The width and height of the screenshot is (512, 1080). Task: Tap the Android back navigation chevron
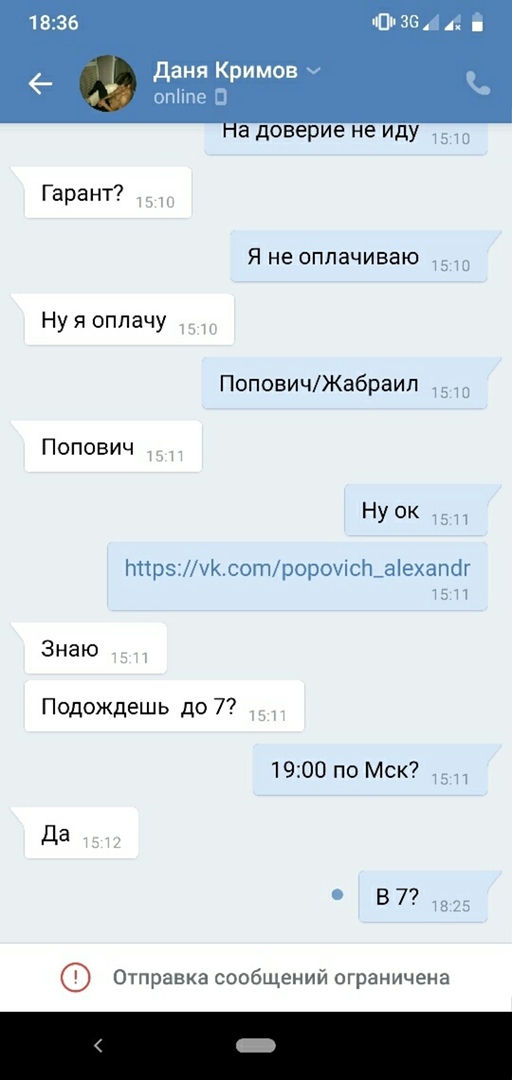click(98, 1046)
